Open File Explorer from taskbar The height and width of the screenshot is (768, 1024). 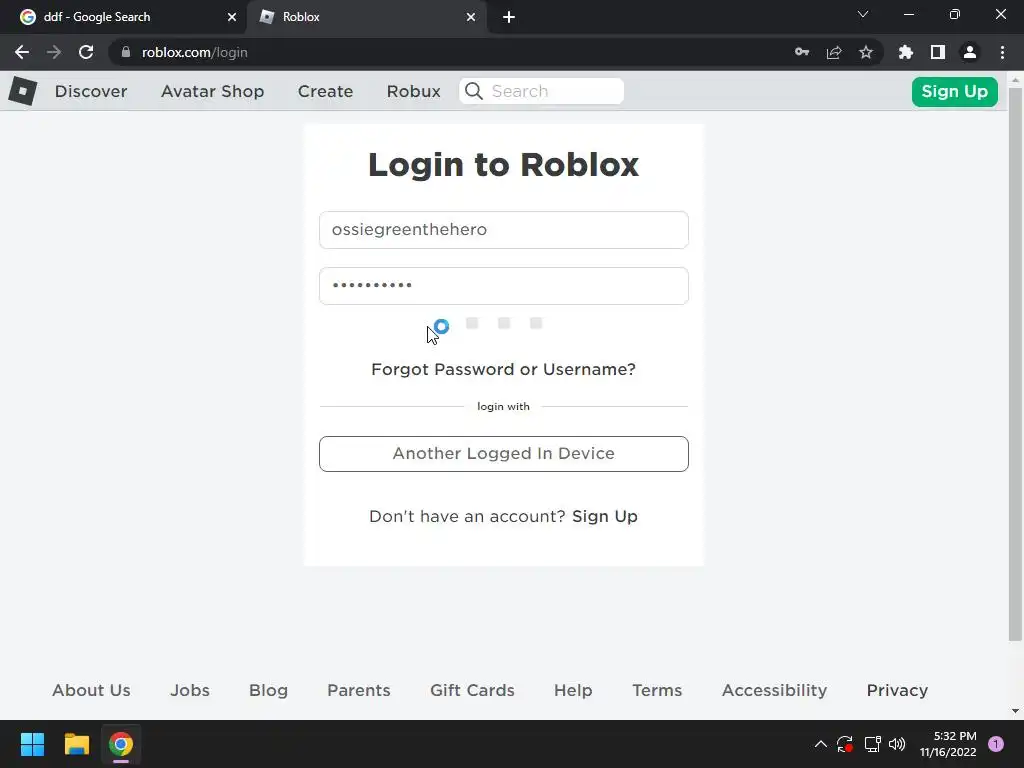[76, 744]
